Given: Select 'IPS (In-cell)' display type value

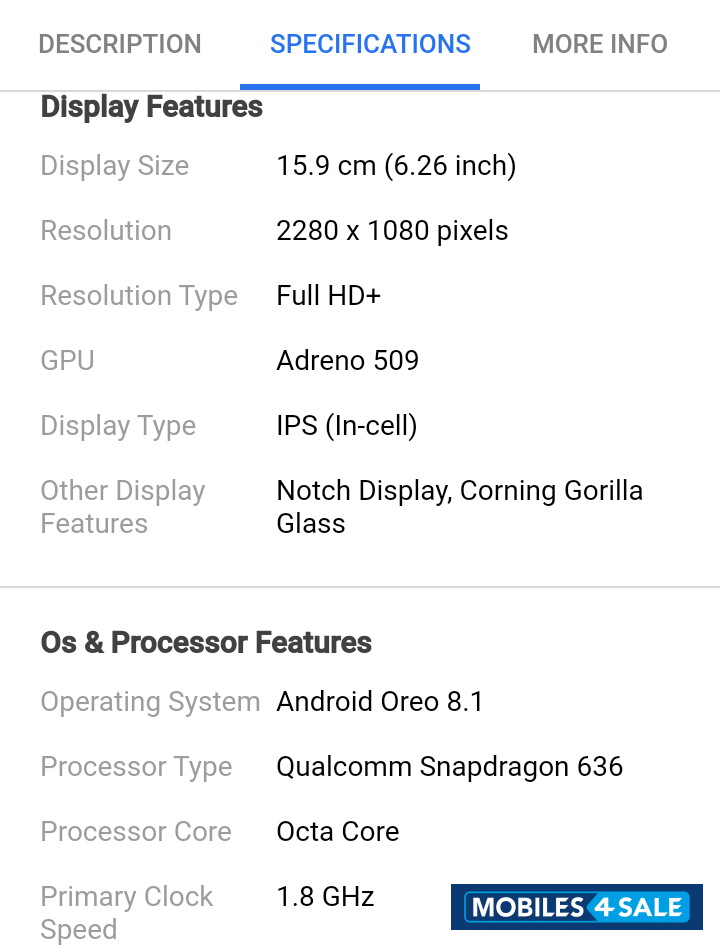Looking at the screenshot, I should coord(346,425).
